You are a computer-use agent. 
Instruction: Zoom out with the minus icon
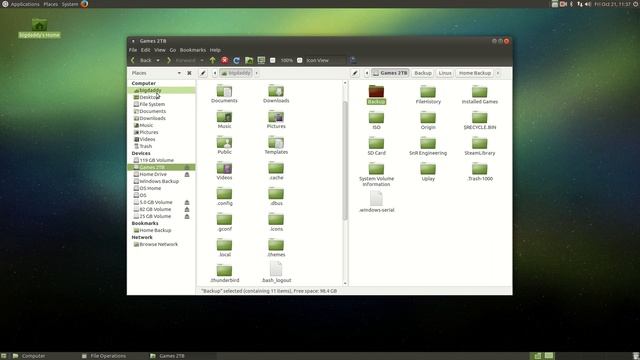273,60
